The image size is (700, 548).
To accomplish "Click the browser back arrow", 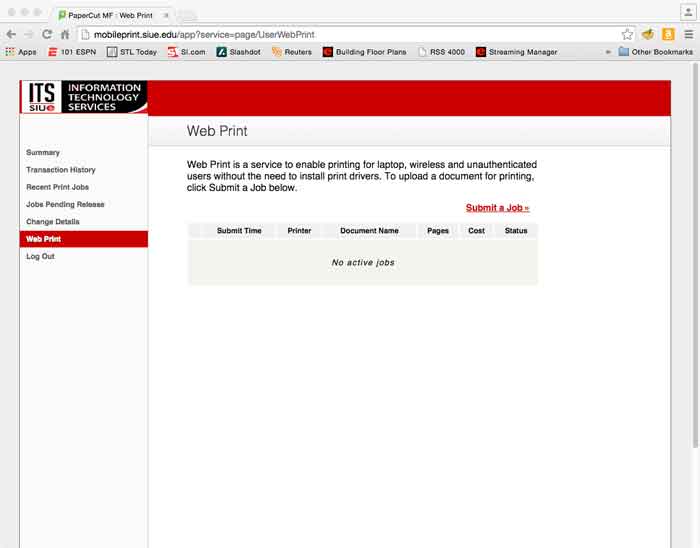I will (x=11, y=34).
